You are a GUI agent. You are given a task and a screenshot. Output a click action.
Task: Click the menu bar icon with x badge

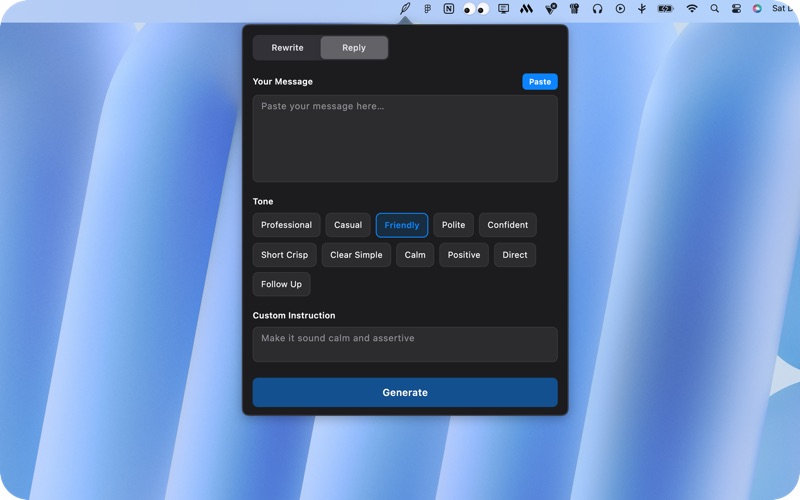pos(551,9)
